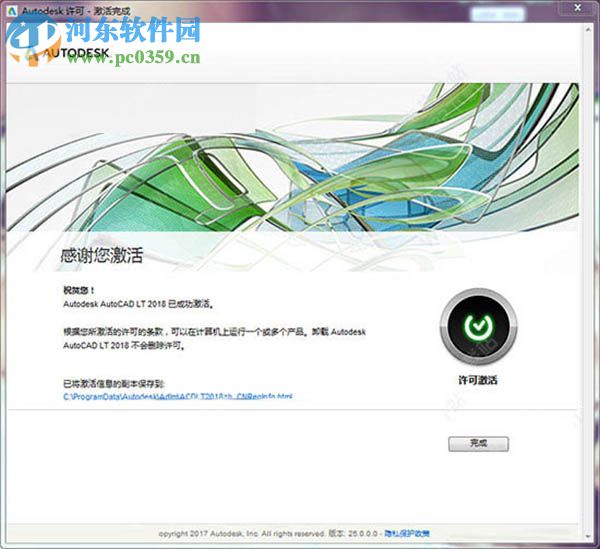600x549 pixels.
Task: Click the line stating AutoCAD LT 2018 已成功激活
Action: [x=138, y=304]
